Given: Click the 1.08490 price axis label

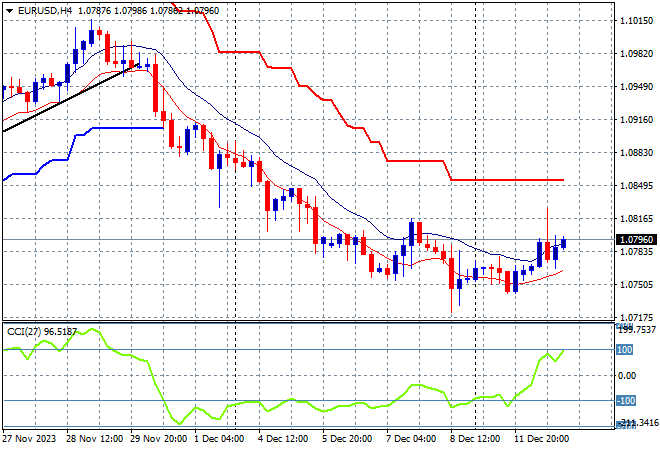Looking at the screenshot, I should [632, 186].
